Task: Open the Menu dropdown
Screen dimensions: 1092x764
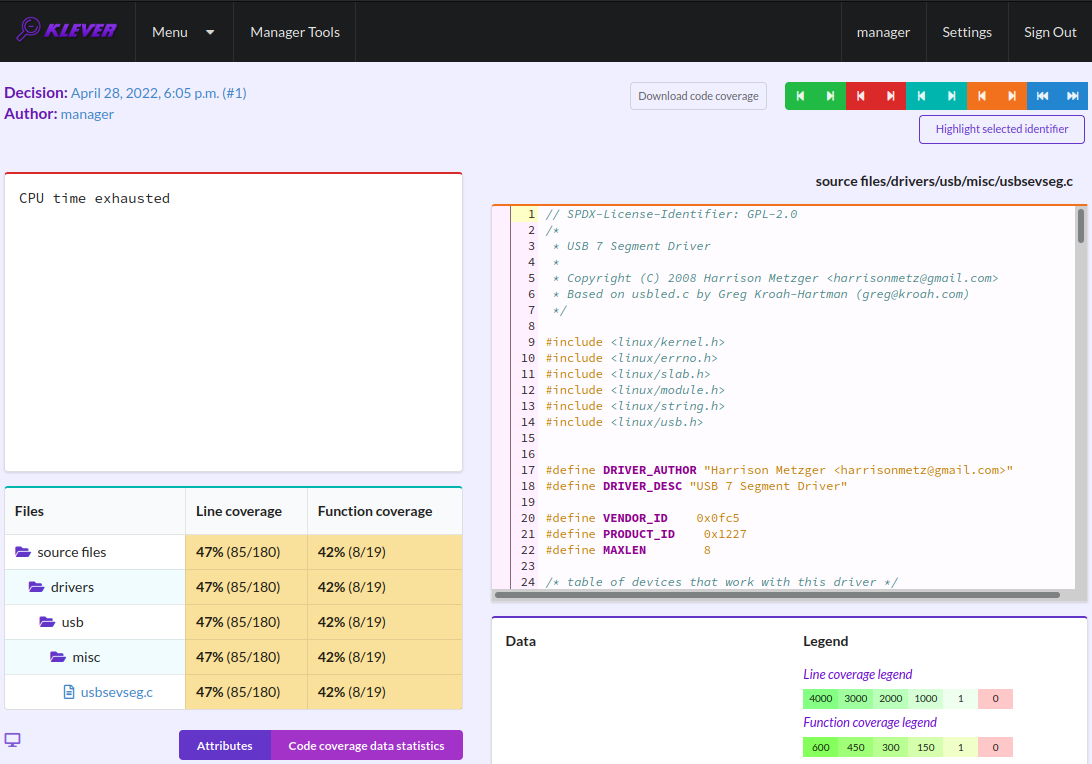Action: (183, 32)
